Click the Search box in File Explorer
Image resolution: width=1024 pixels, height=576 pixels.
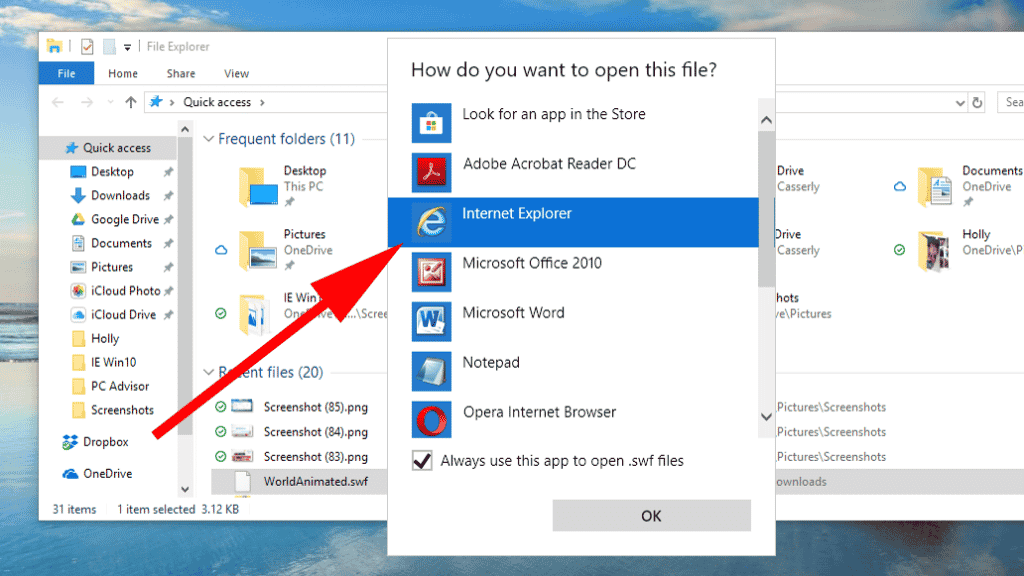pyautogui.click(x=1010, y=102)
